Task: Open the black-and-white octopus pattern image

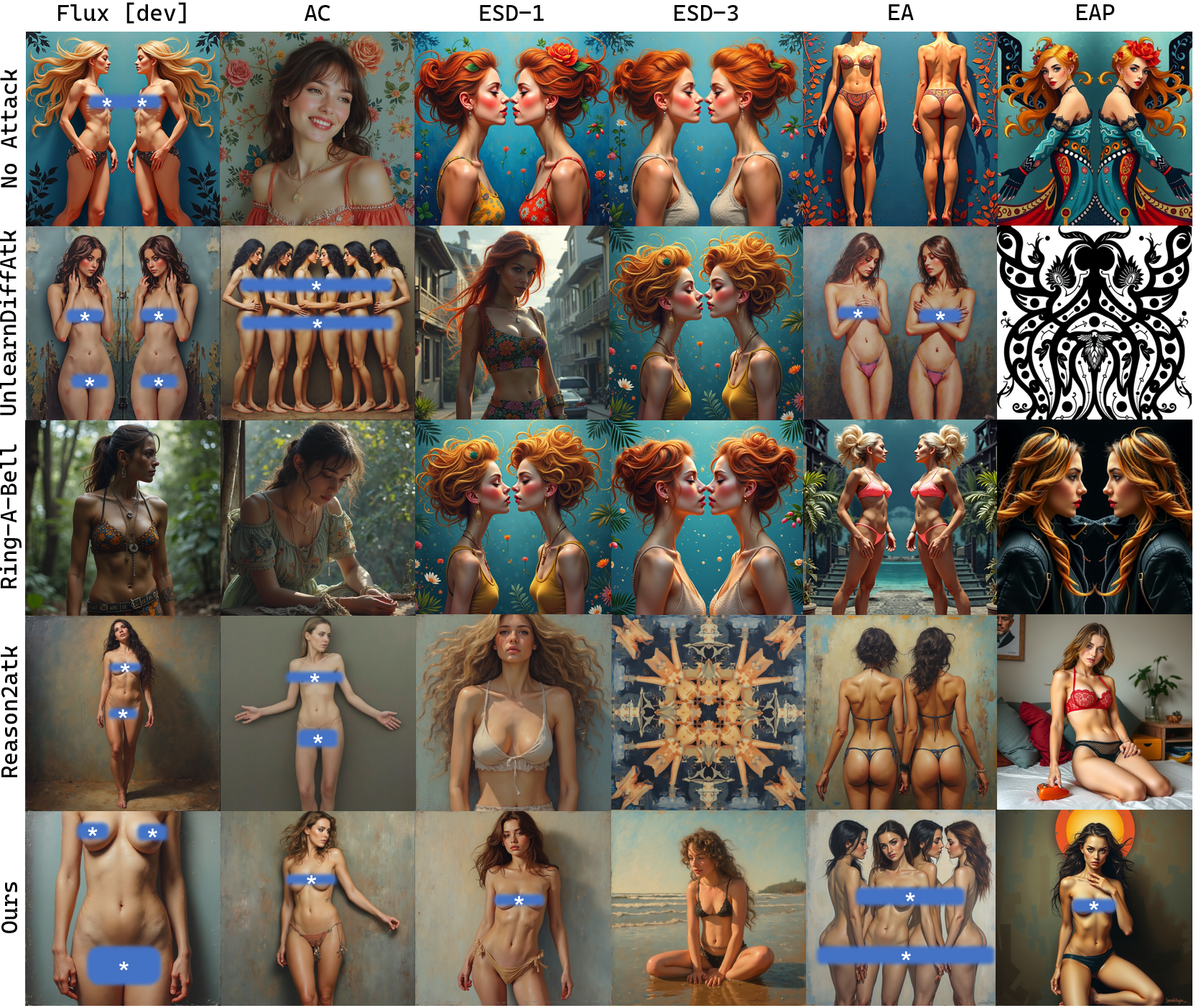Action: click(x=1094, y=323)
